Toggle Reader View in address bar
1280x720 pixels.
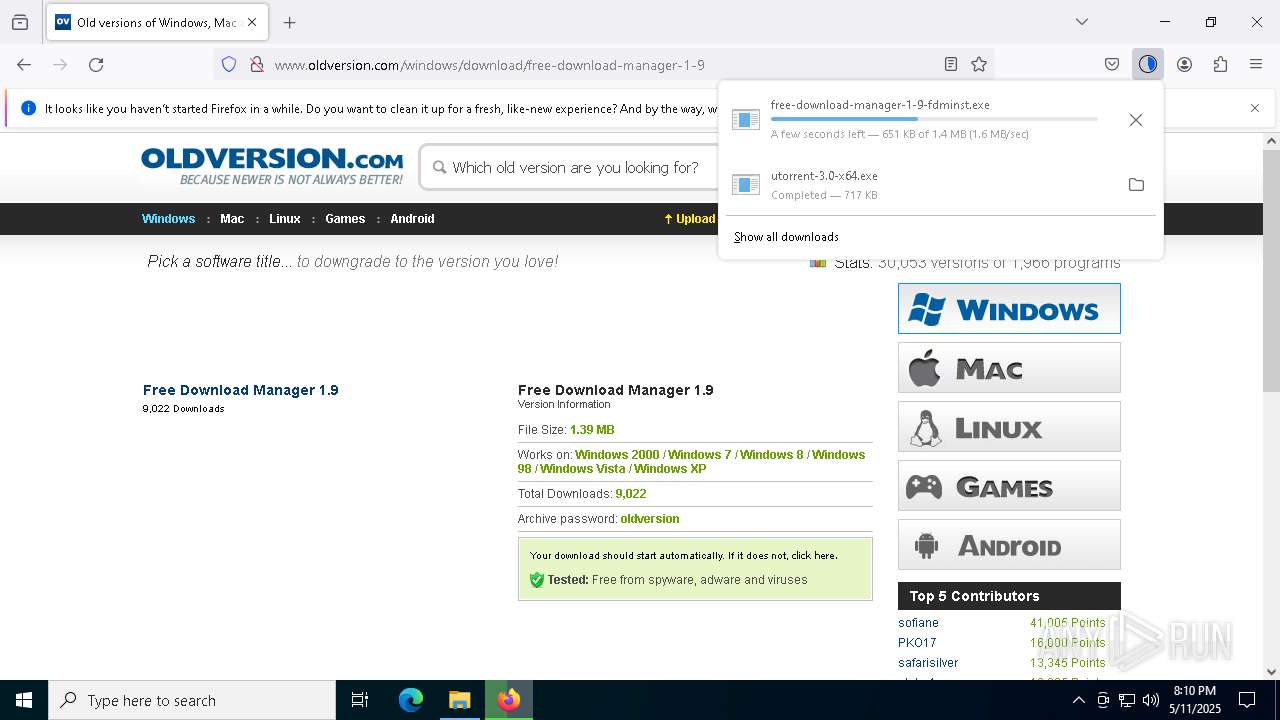pos(951,64)
